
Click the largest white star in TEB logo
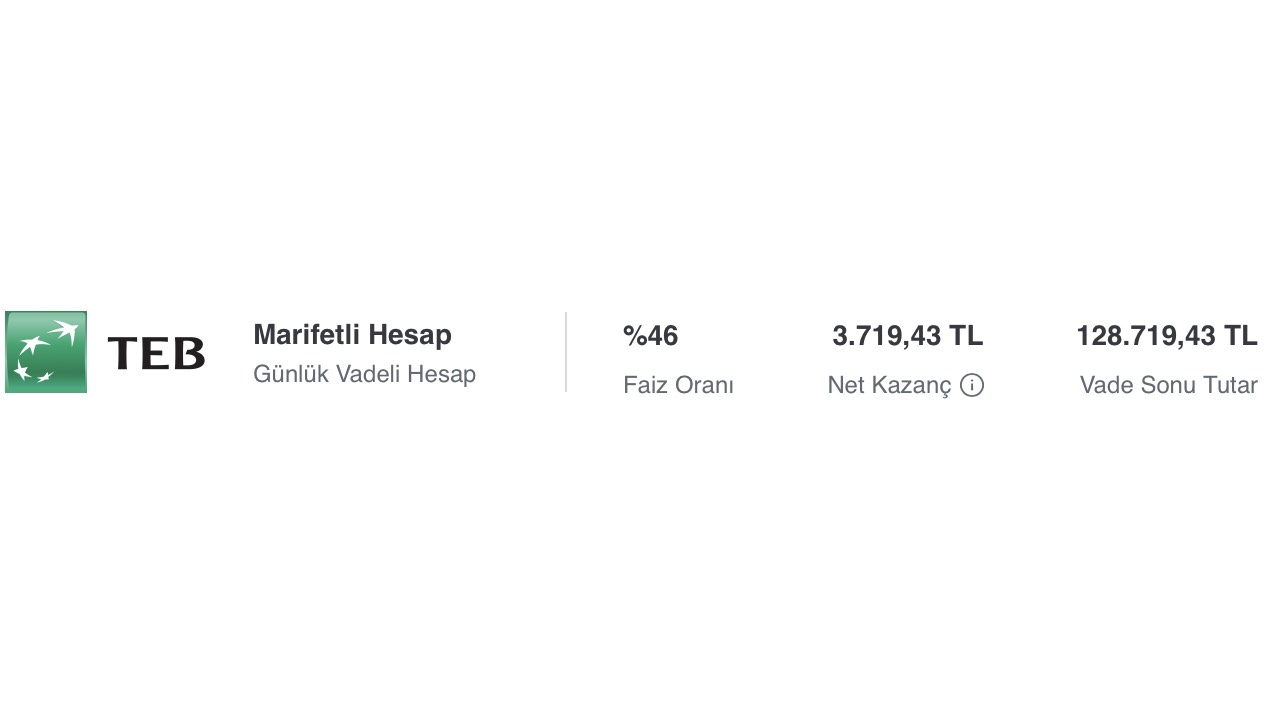coord(64,331)
